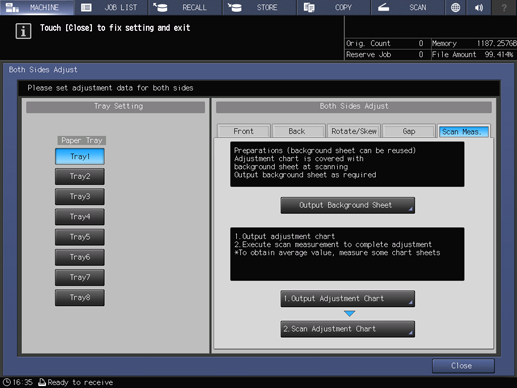This screenshot has height=388, width=517.
Task: Click the 16:35 time display
Action: (x=23, y=382)
